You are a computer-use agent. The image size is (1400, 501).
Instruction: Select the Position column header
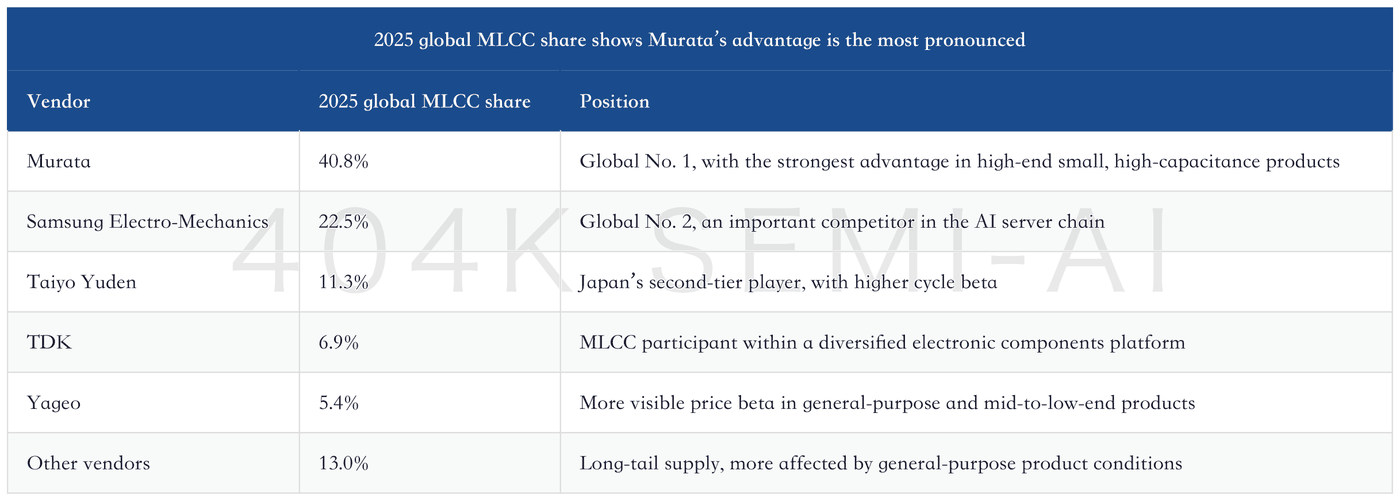[x=615, y=101]
